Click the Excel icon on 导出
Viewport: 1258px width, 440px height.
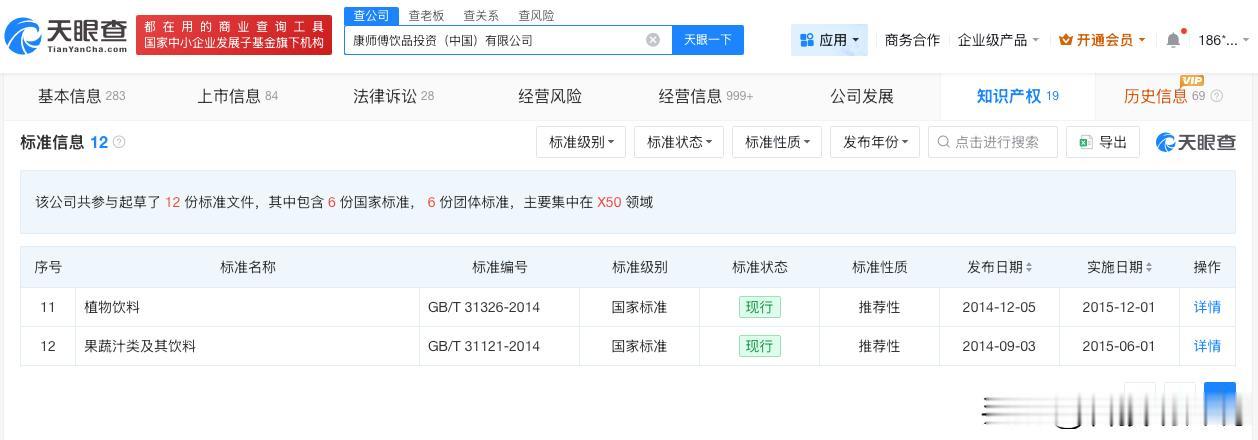pyautogui.click(x=1085, y=142)
